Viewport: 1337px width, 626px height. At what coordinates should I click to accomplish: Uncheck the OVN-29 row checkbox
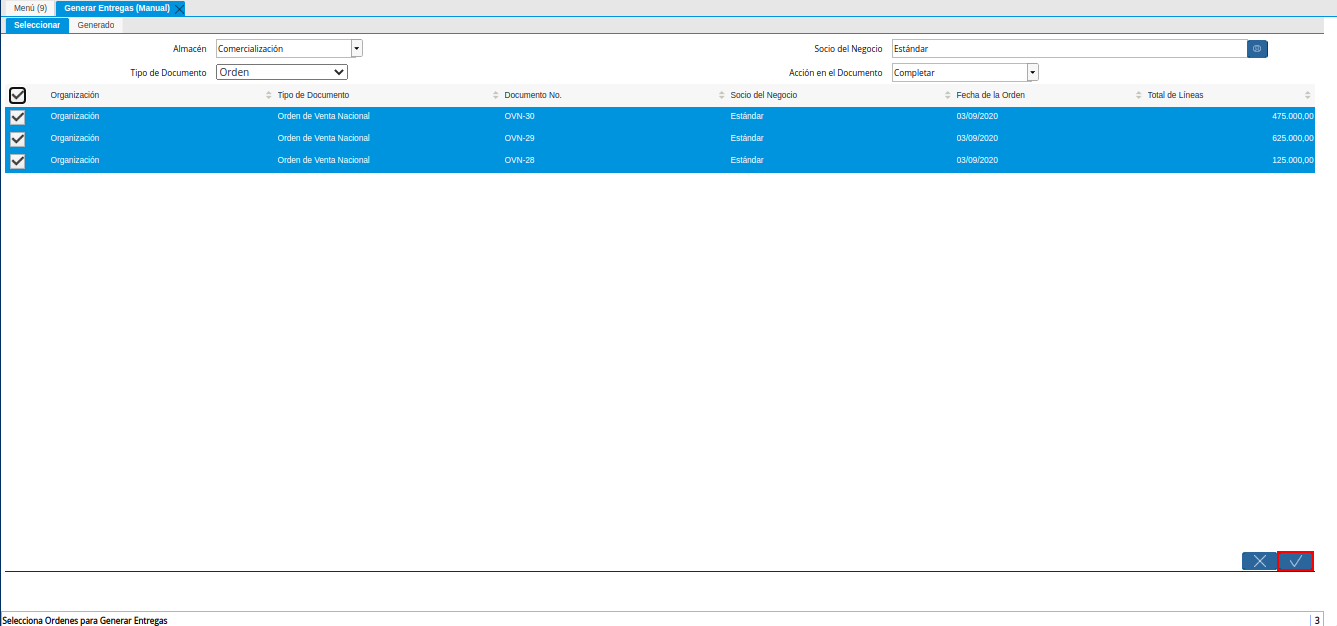17,139
